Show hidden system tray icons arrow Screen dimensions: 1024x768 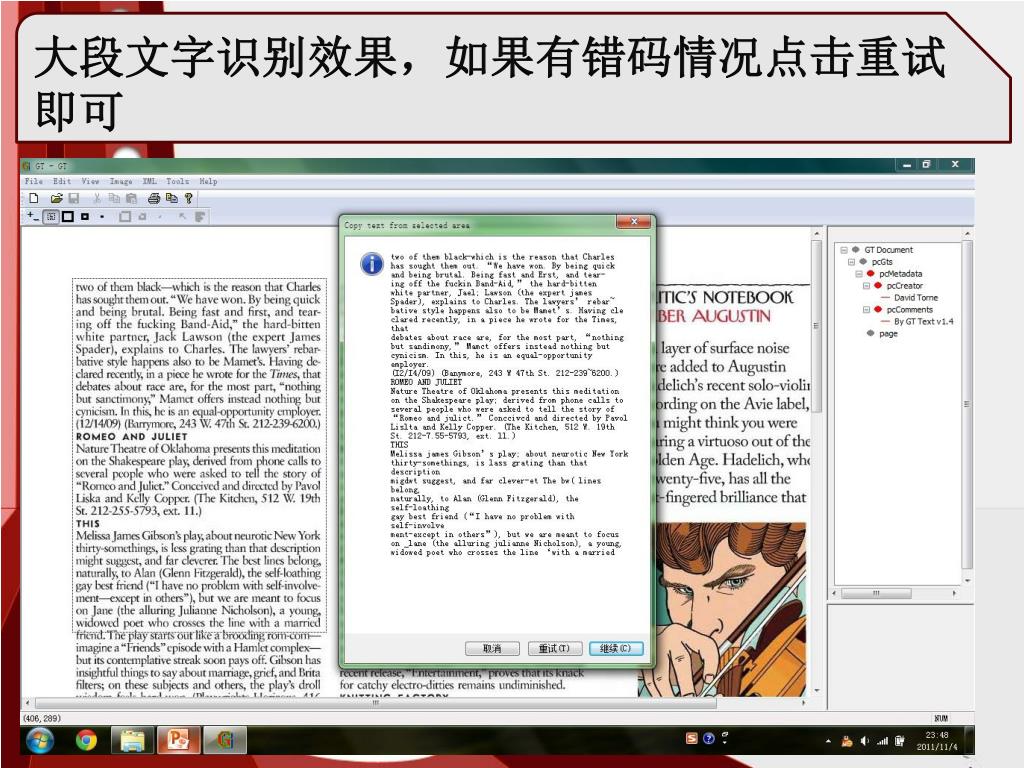(828, 741)
